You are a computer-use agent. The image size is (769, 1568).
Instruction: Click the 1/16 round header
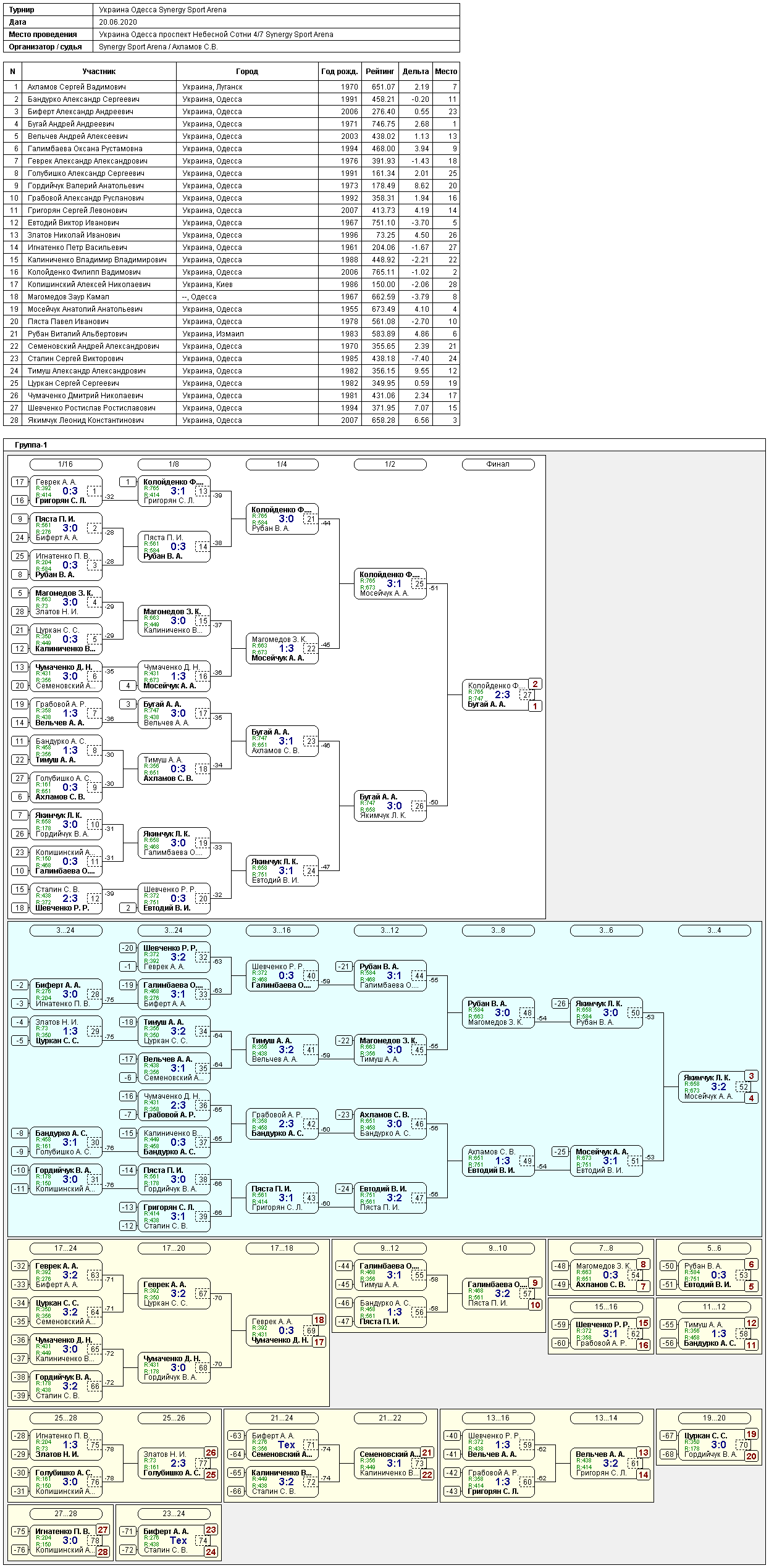[66, 464]
